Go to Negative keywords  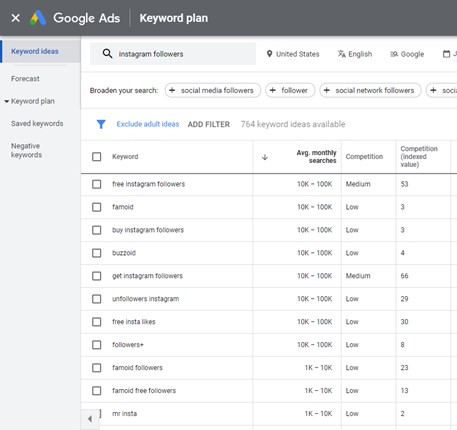[26, 150]
